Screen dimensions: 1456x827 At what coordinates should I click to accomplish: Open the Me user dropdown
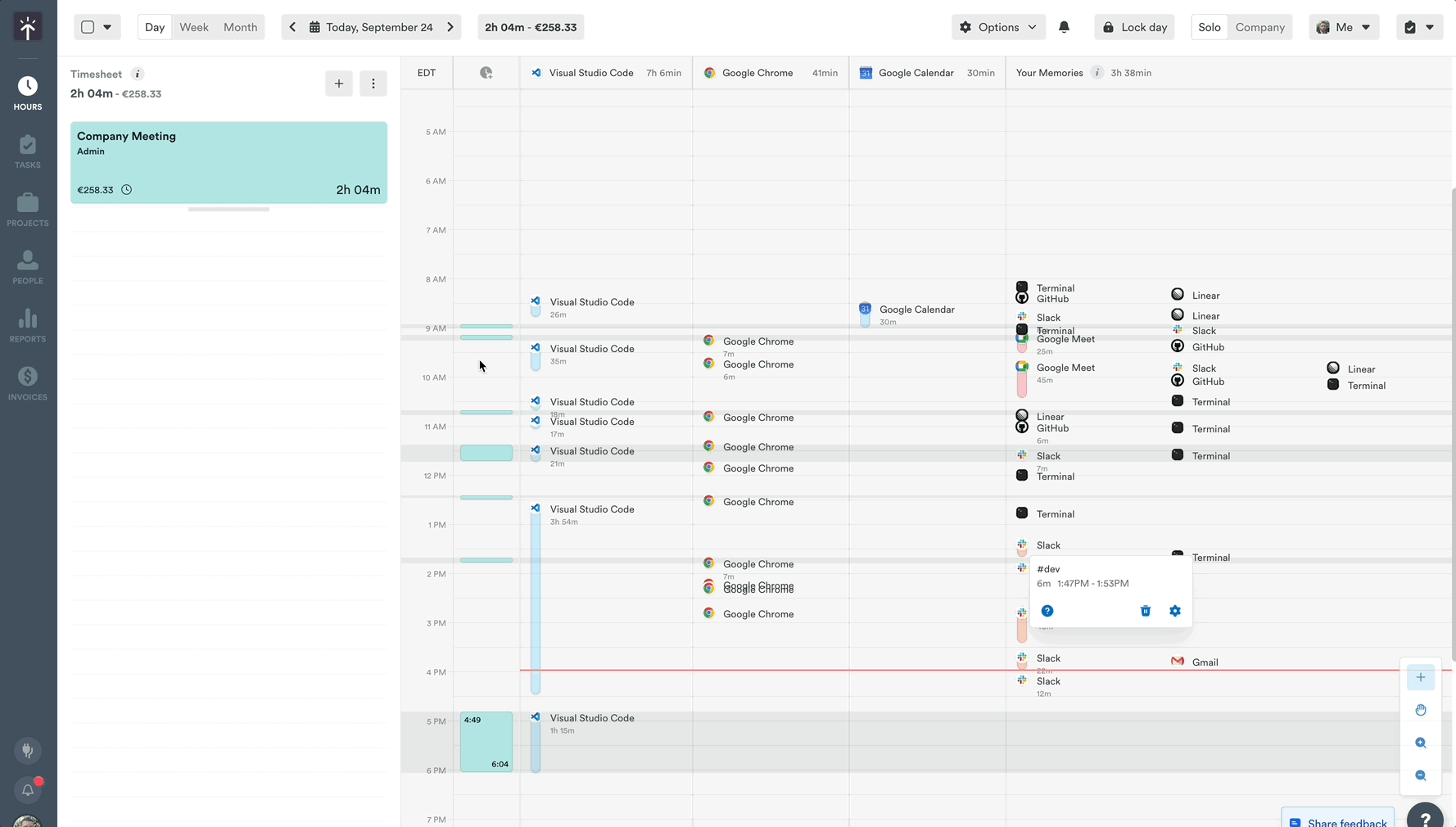(1343, 27)
